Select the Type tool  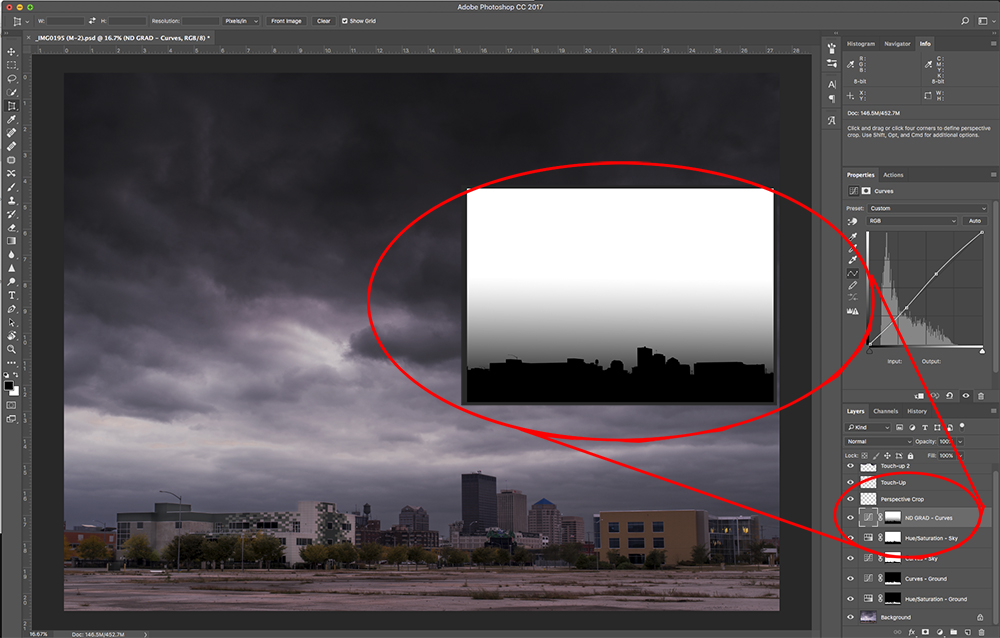pyautogui.click(x=11, y=295)
